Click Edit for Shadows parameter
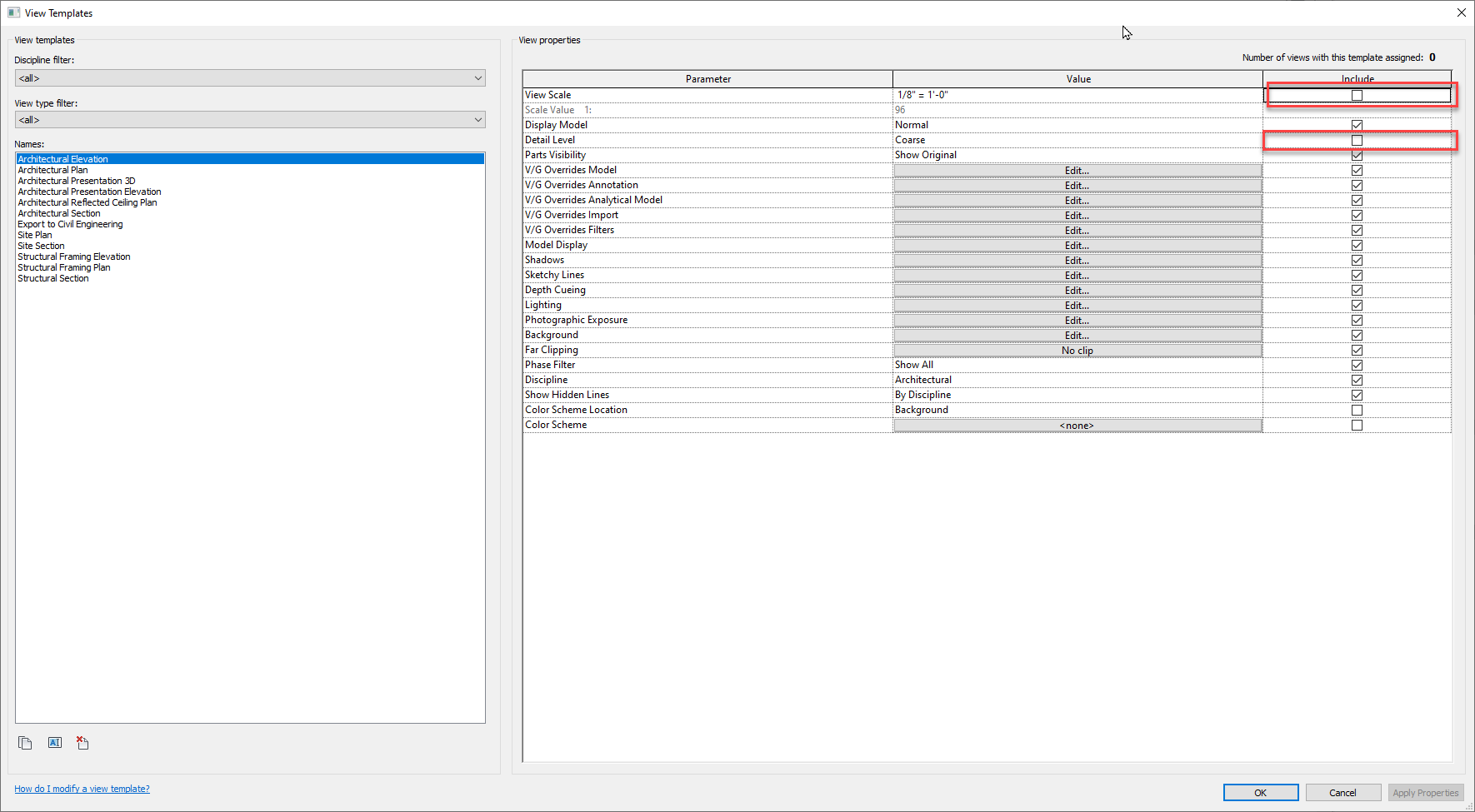 click(x=1076, y=260)
